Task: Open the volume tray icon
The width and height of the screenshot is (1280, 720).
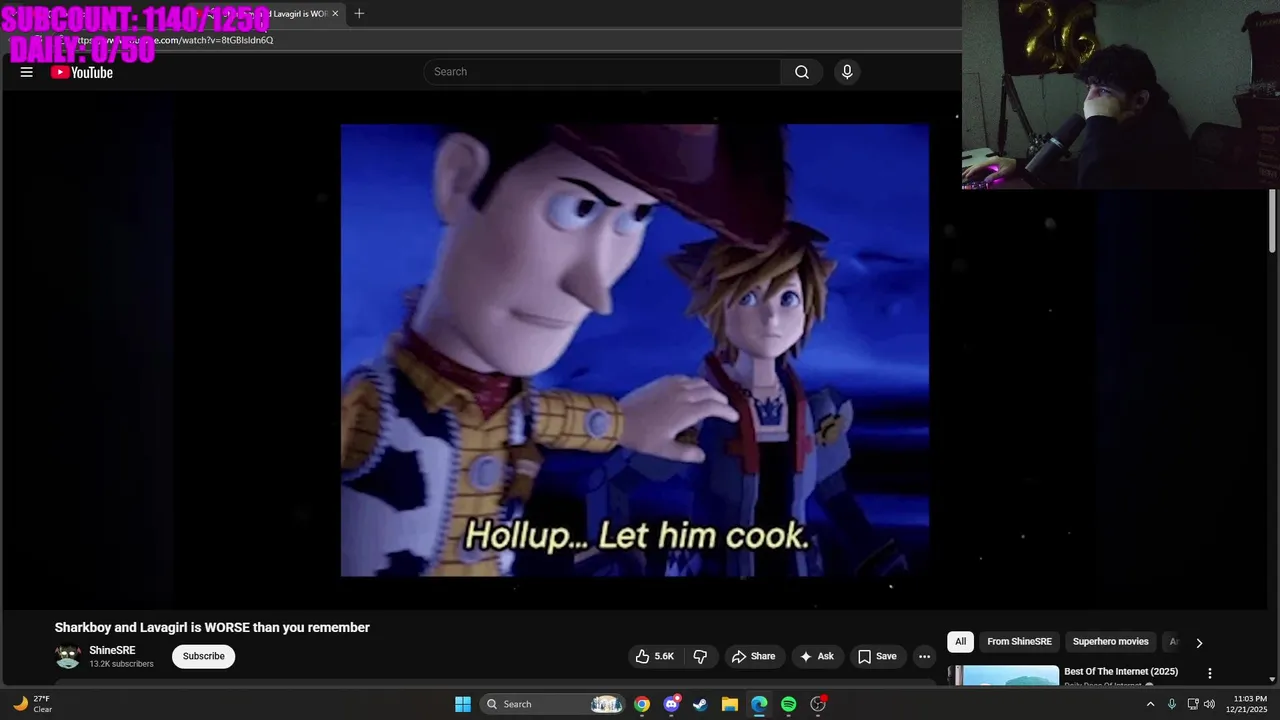Action: click(1209, 704)
